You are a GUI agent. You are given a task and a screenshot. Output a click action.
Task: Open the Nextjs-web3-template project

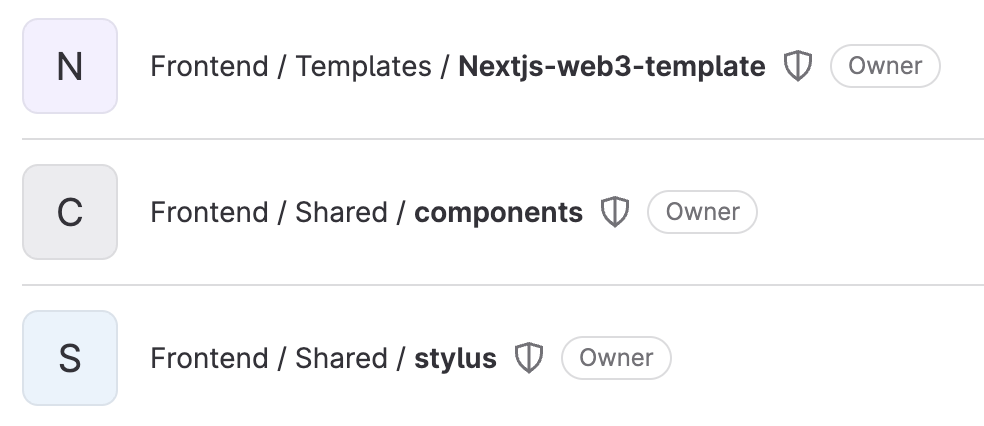pos(612,66)
